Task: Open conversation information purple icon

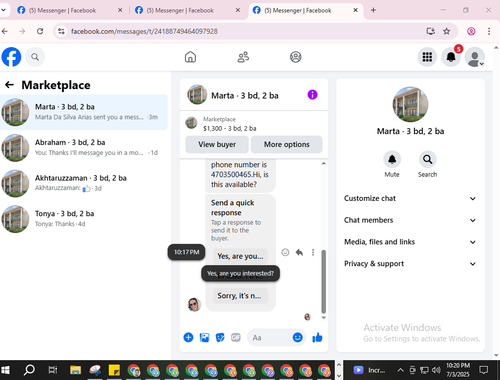Action: coord(312,95)
